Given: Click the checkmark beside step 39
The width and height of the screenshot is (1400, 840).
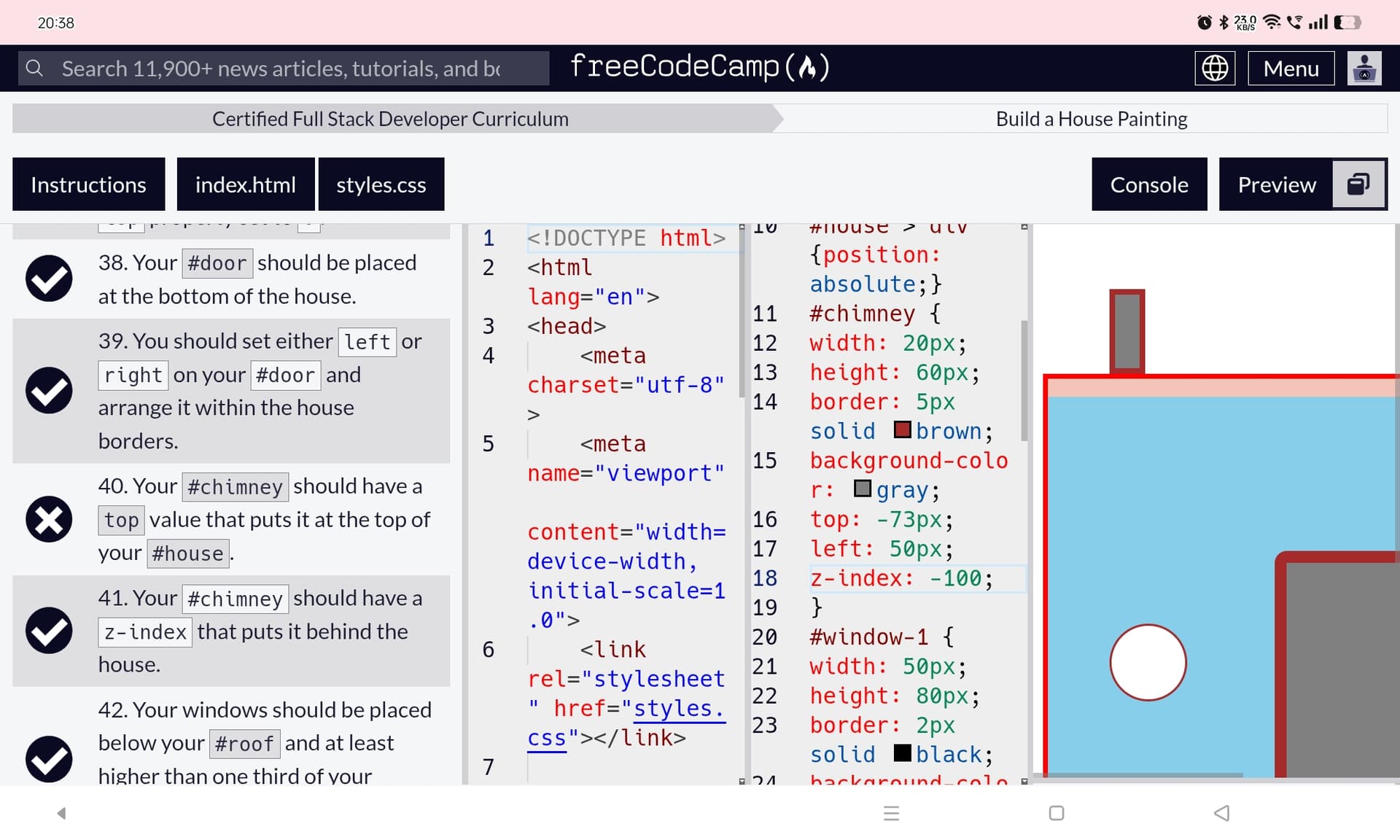Looking at the screenshot, I should click(x=49, y=390).
